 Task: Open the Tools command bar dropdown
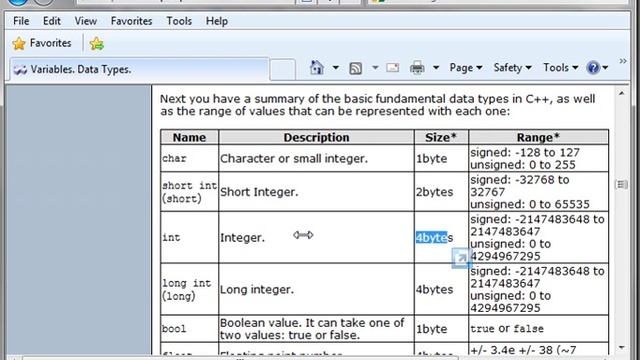pos(560,67)
